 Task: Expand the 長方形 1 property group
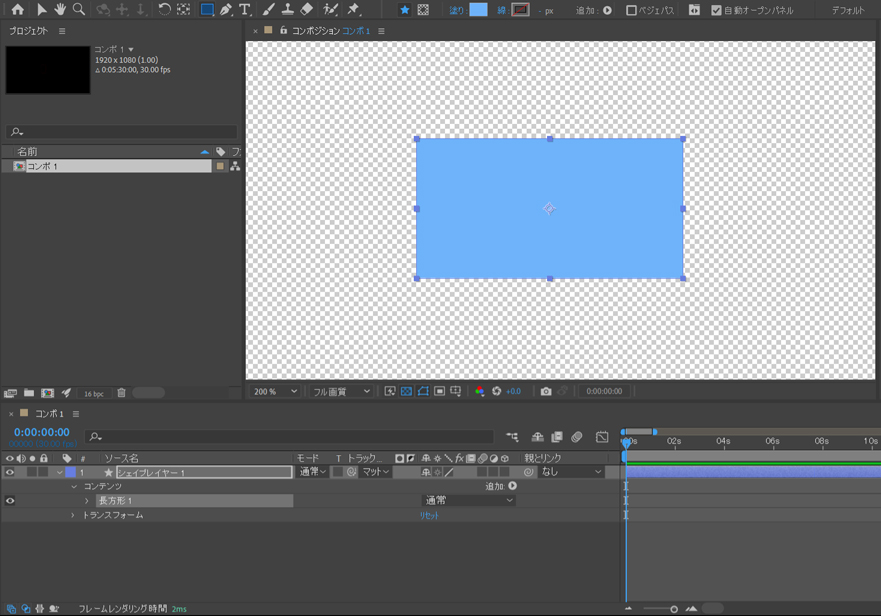(87, 501)
